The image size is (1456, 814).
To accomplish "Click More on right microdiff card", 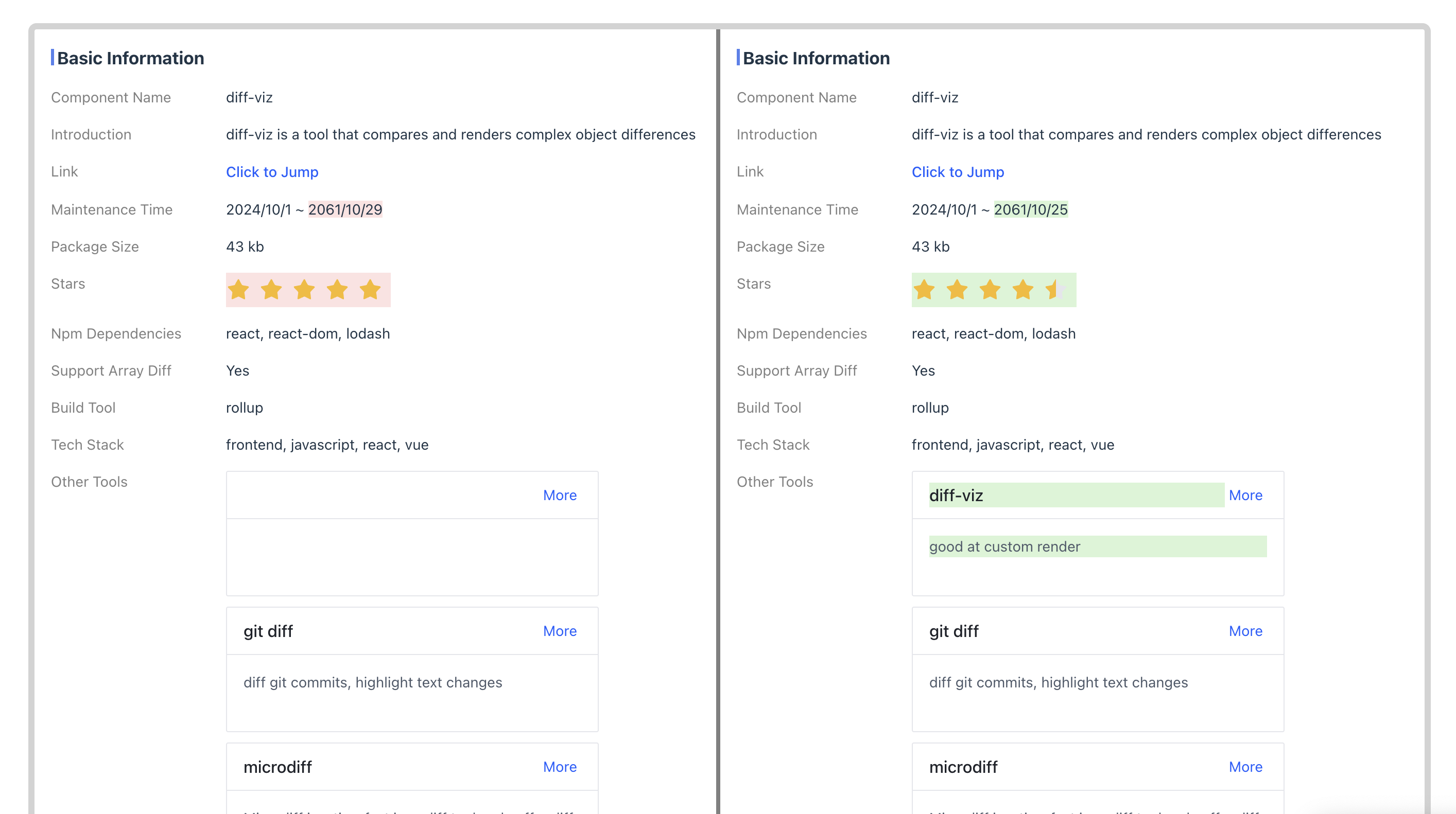I will coord(1245,767).
